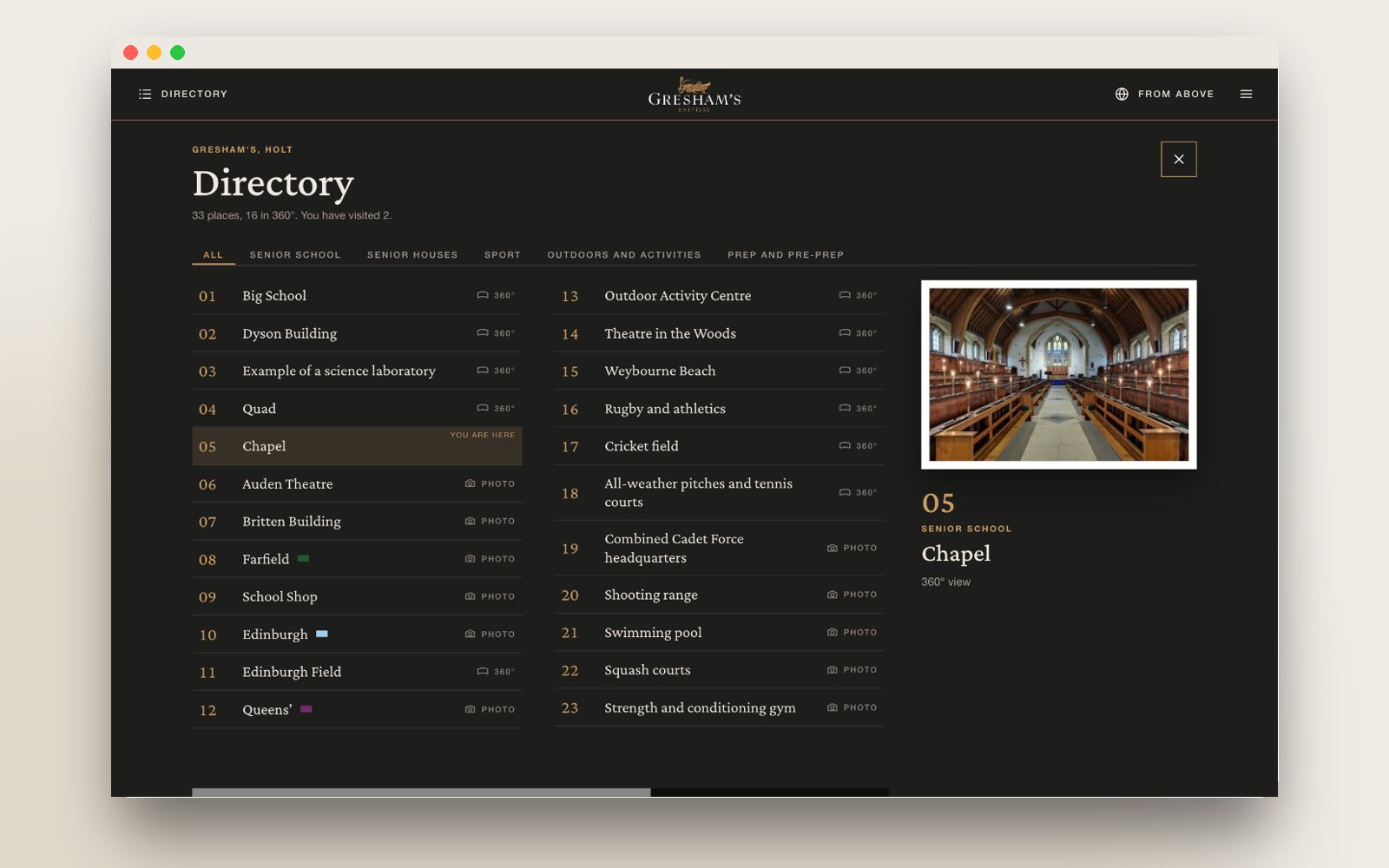Go to Theatre in the Woods
Screen dimensions: 1389x868
(719, 333)
